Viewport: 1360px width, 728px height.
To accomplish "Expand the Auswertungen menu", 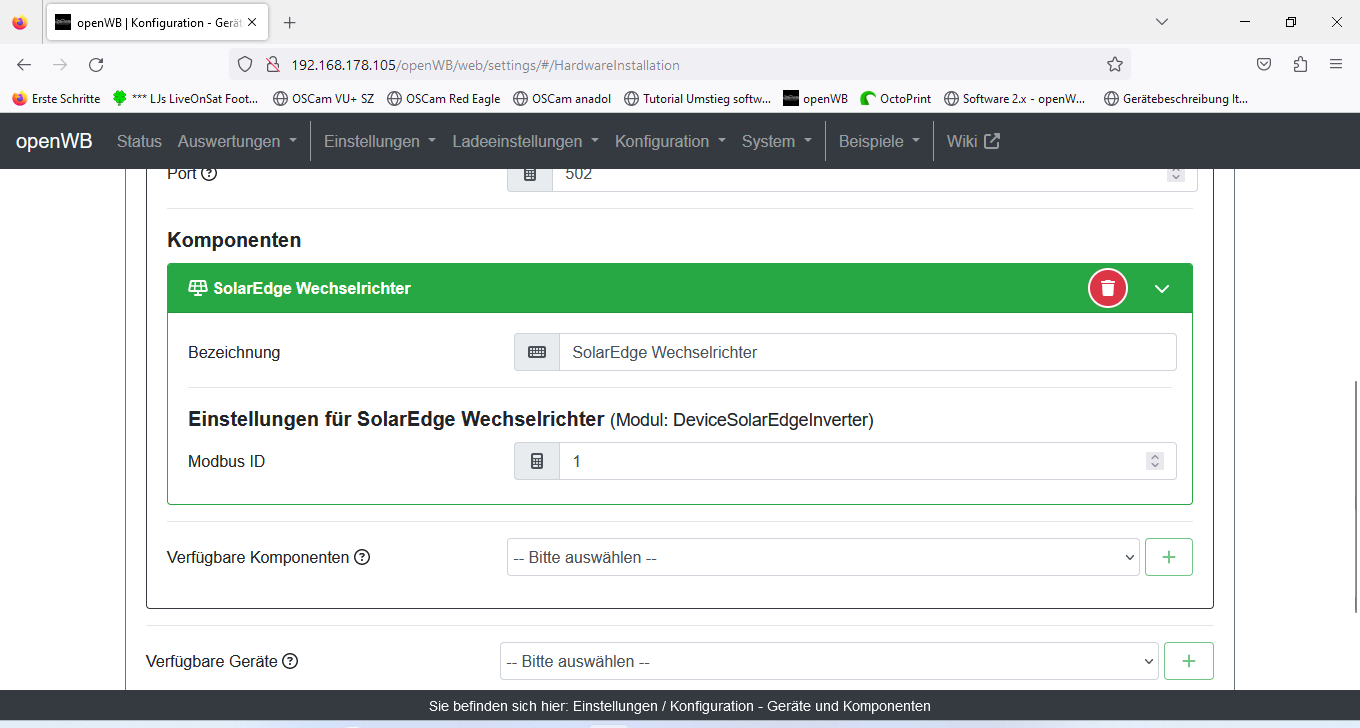I will click(x=238, y=141).
